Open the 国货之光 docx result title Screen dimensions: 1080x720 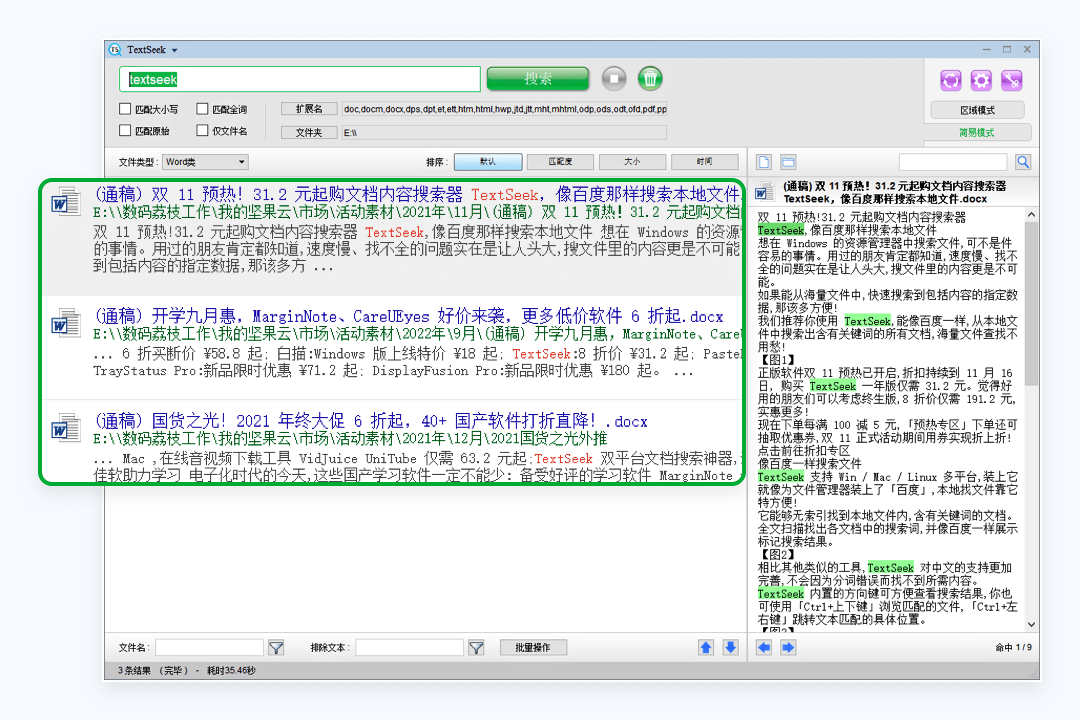(x=371, y=421)
